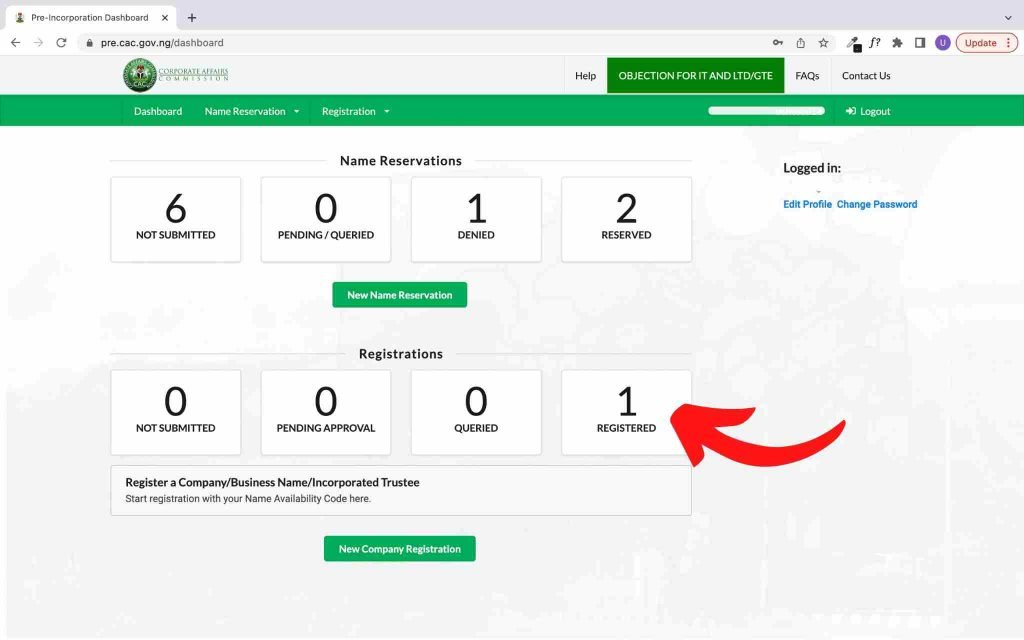Bookmark this page with the star icon

(824, 42)
